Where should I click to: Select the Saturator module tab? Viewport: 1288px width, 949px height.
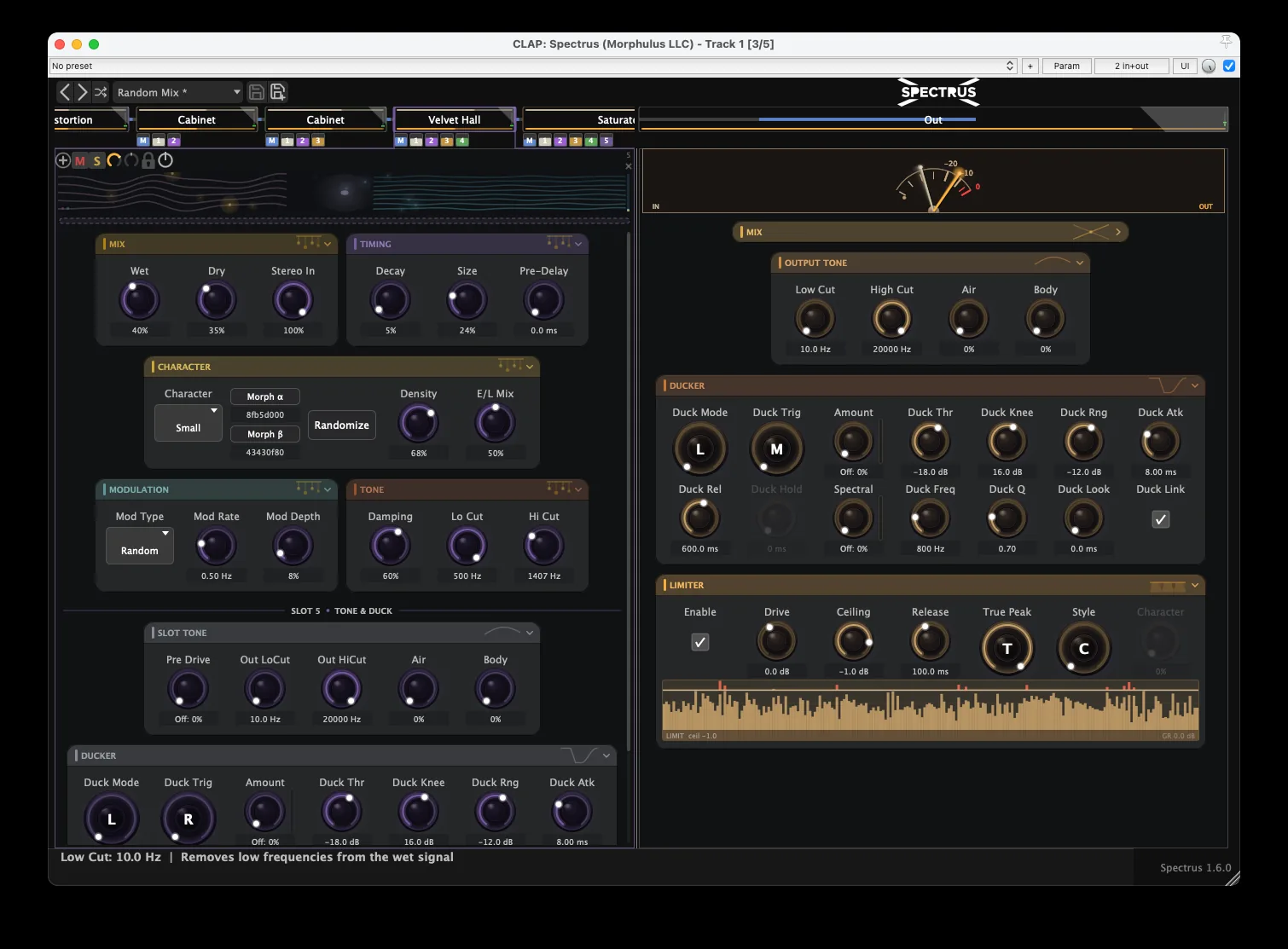pyautogui.click(x=580, y=119)
